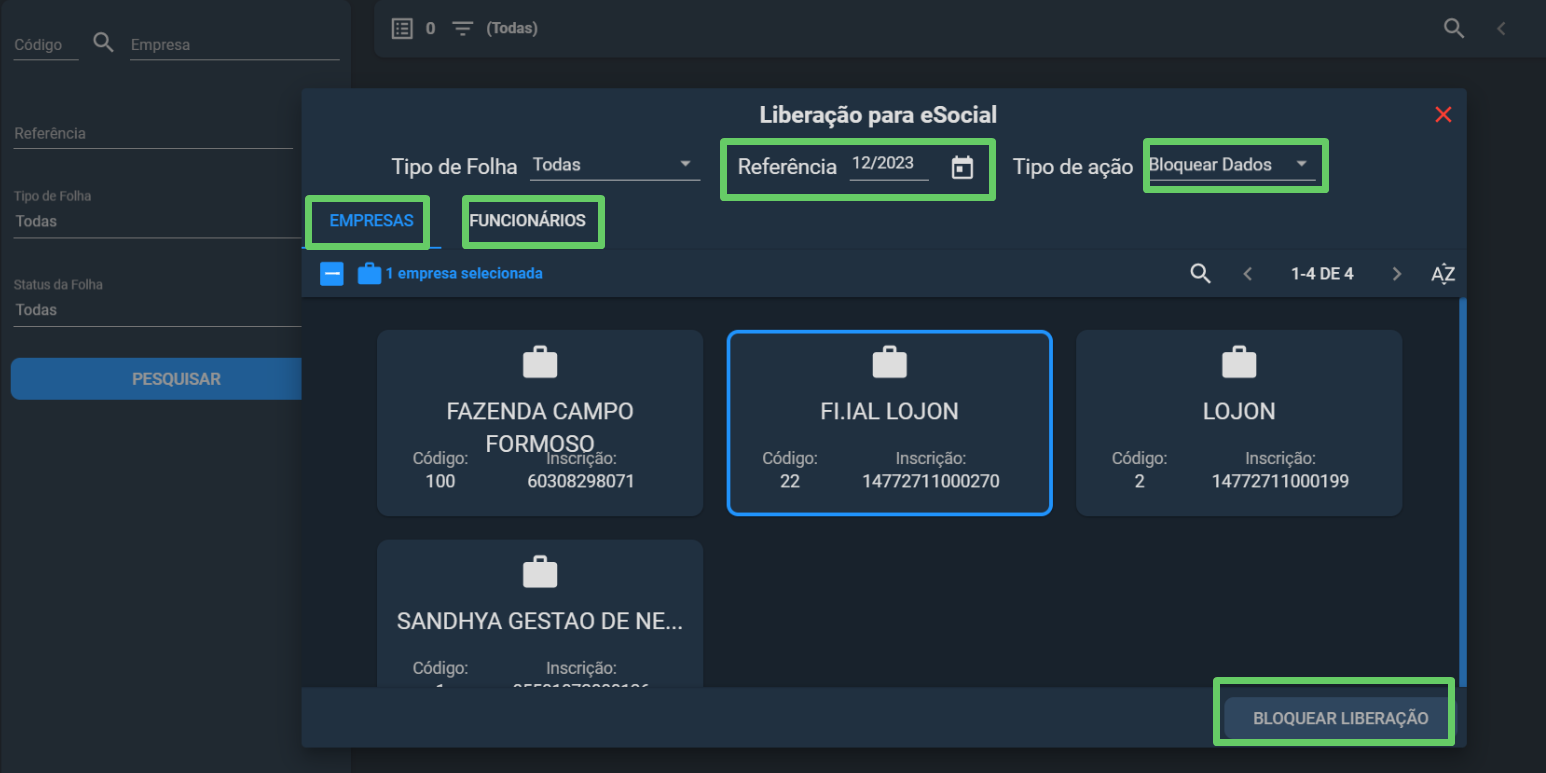
Task: Click the search icon in the companies toolbar
Action: [x=1201, y=273]
